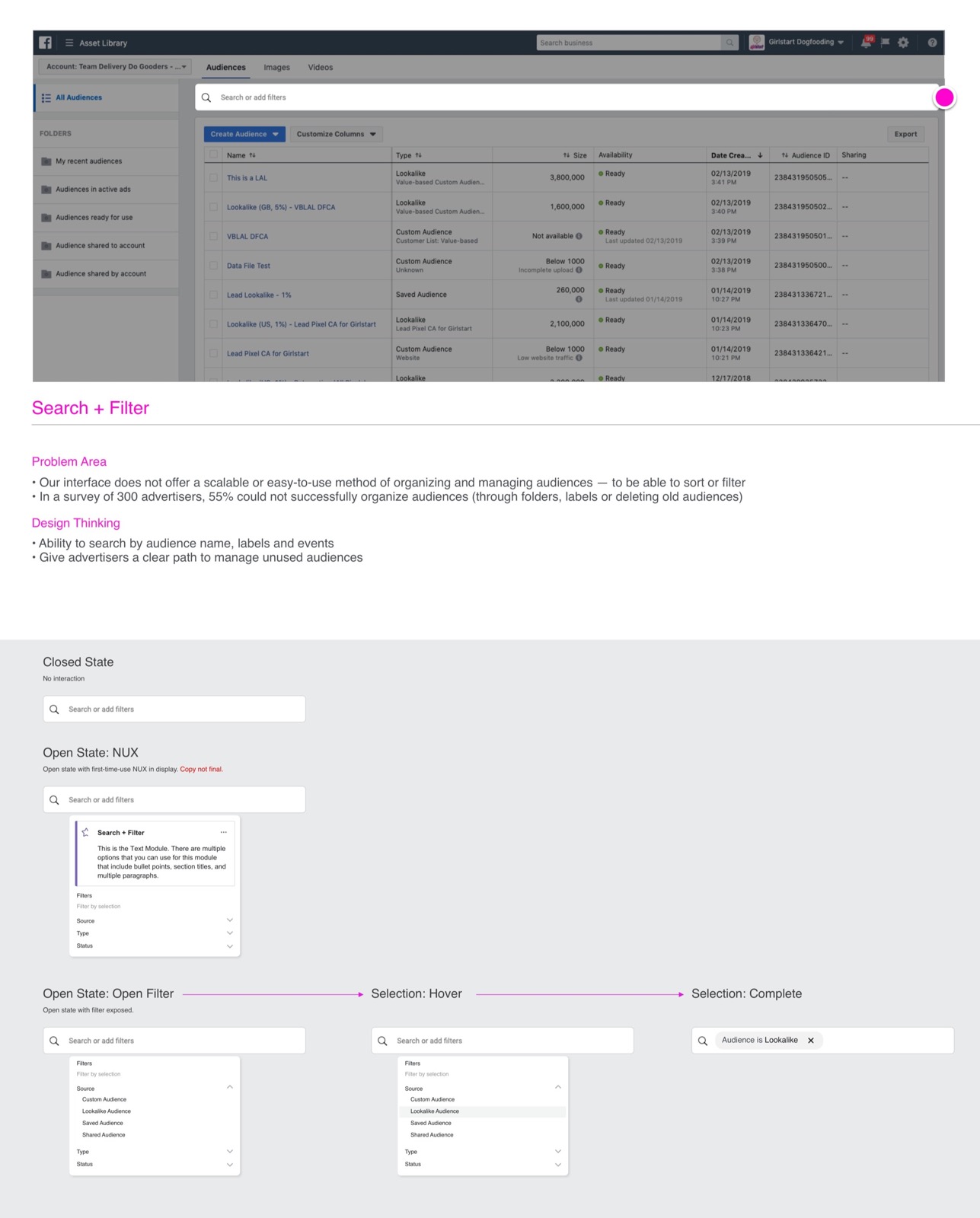Switch to the Audiences tab

click(x=226, y=68)
